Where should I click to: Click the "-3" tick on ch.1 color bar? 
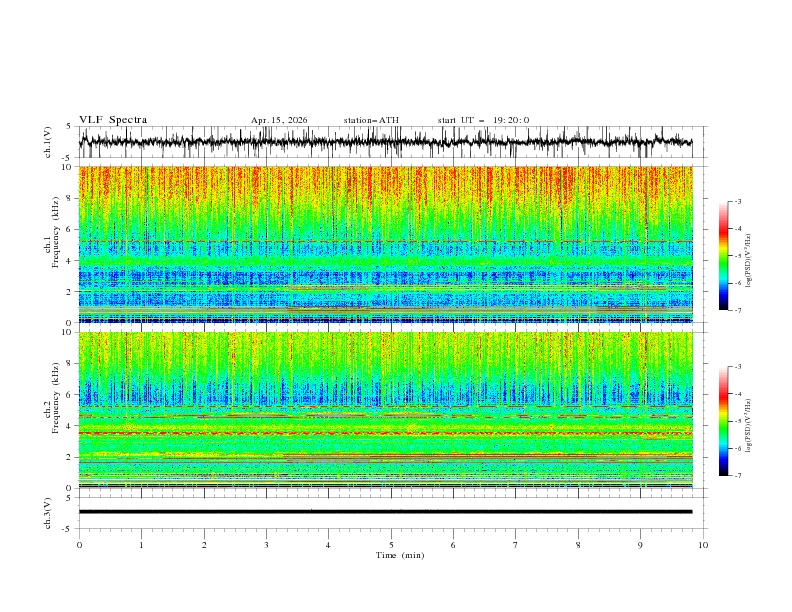click(x=738, y=201)
